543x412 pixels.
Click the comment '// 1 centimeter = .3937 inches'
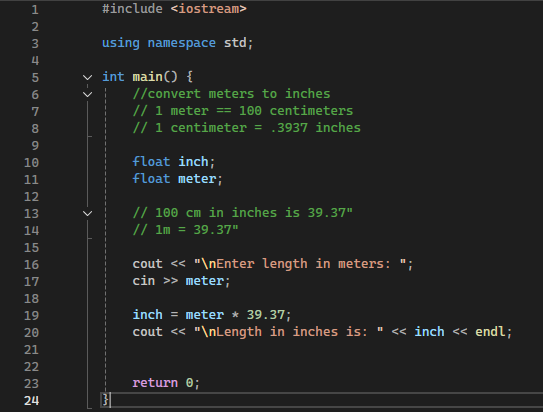(x=247, y=128)
